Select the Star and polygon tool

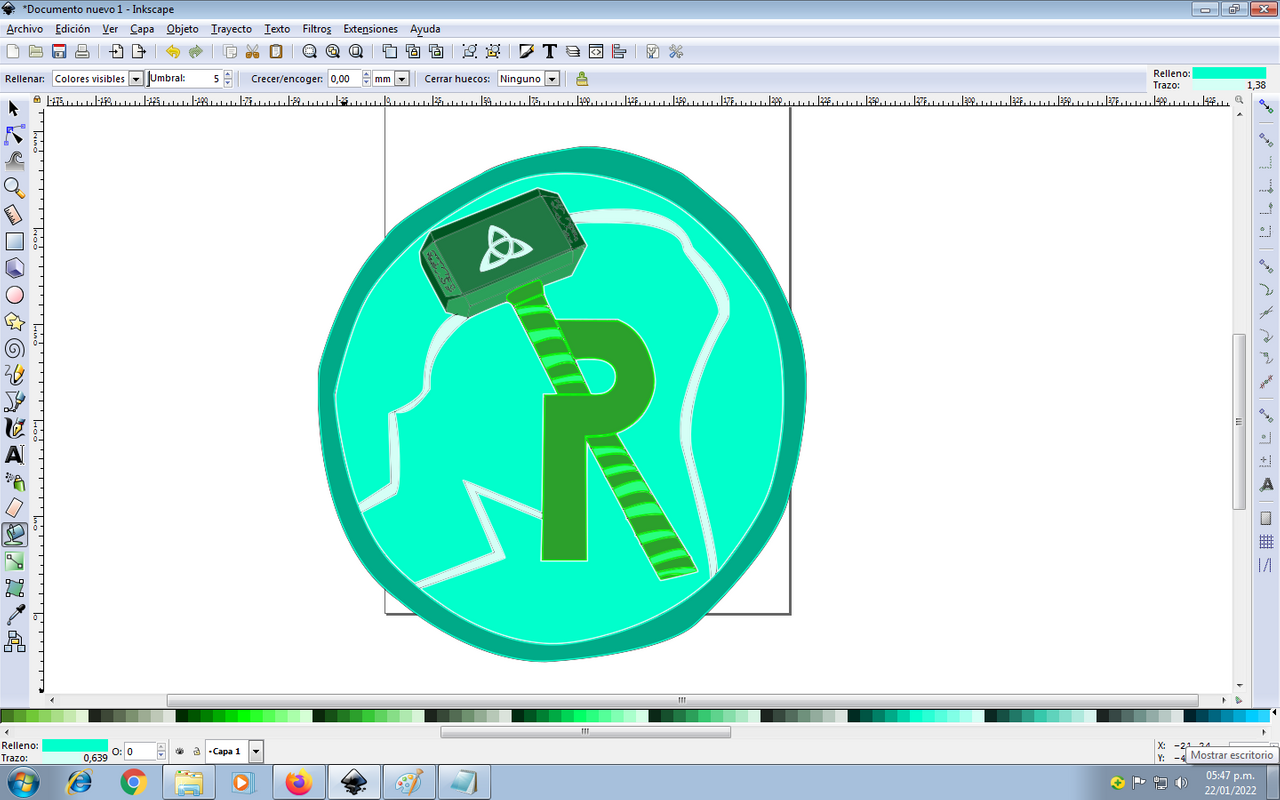14,321
